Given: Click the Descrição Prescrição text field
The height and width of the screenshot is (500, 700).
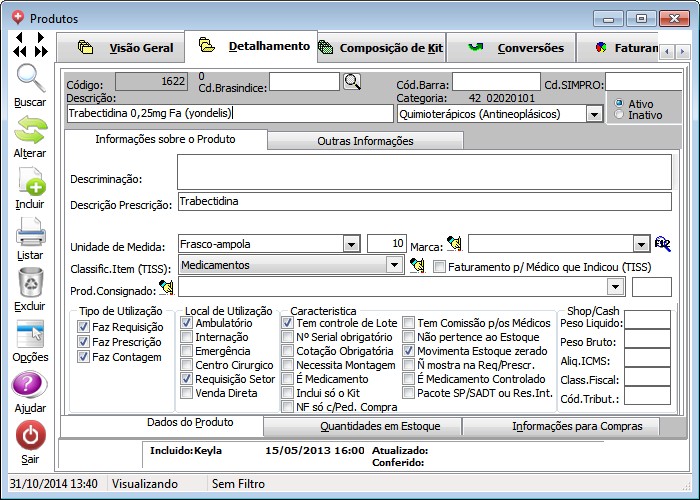Looking at the screenshot, I should (424, 202).
